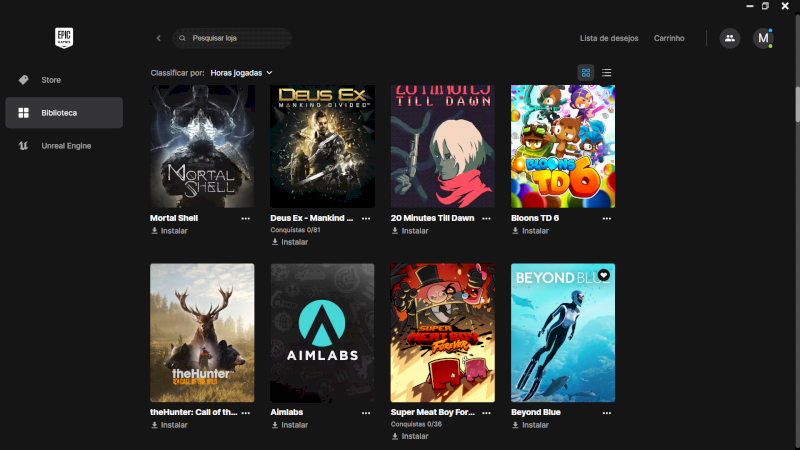The image size is (800, 450).
Task: Open Aimlabs three-dot options menu
Action: tap(366, 413)
